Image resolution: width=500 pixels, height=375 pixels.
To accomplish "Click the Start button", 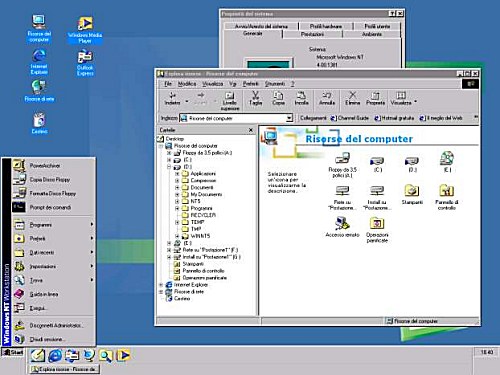I will pos(13,352).
